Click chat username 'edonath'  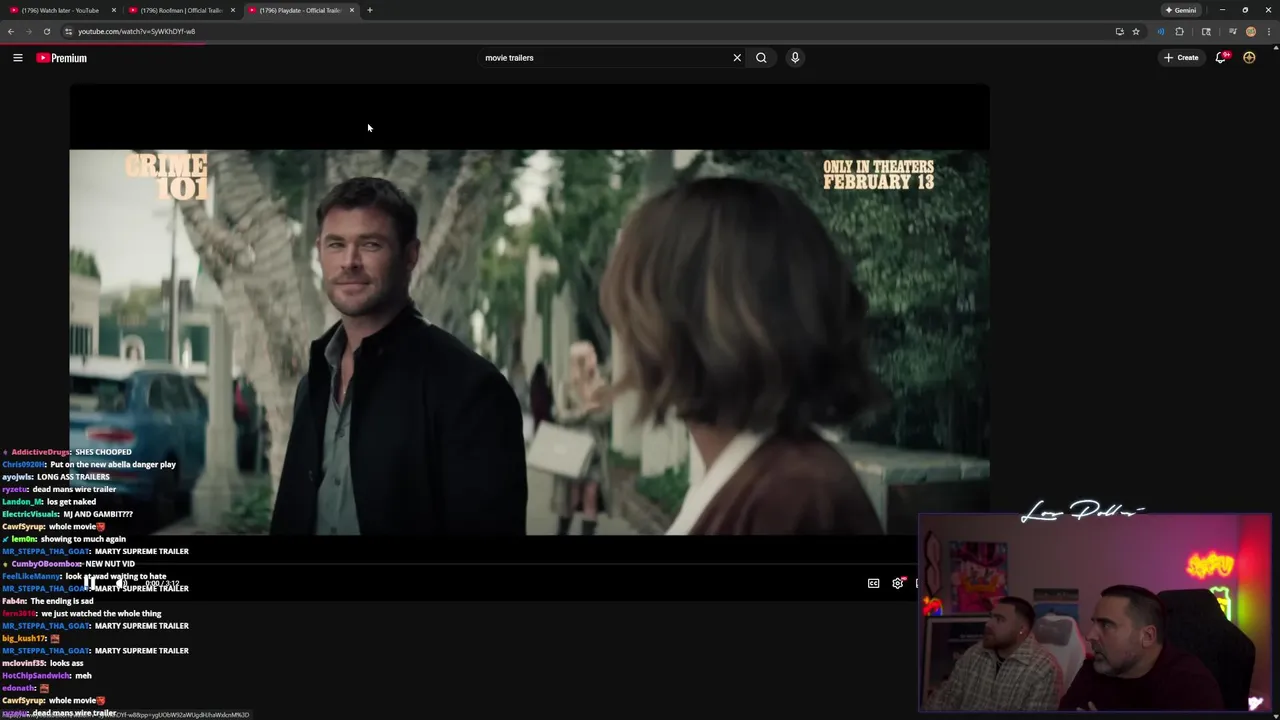19,688
